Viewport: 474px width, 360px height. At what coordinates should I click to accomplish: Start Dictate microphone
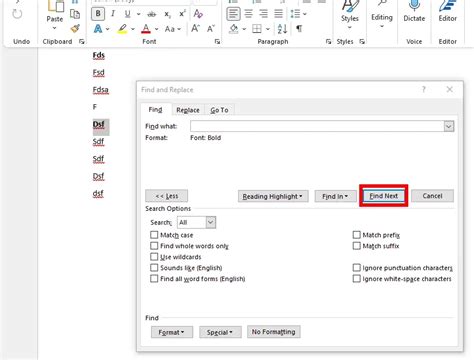pos(414,10)
